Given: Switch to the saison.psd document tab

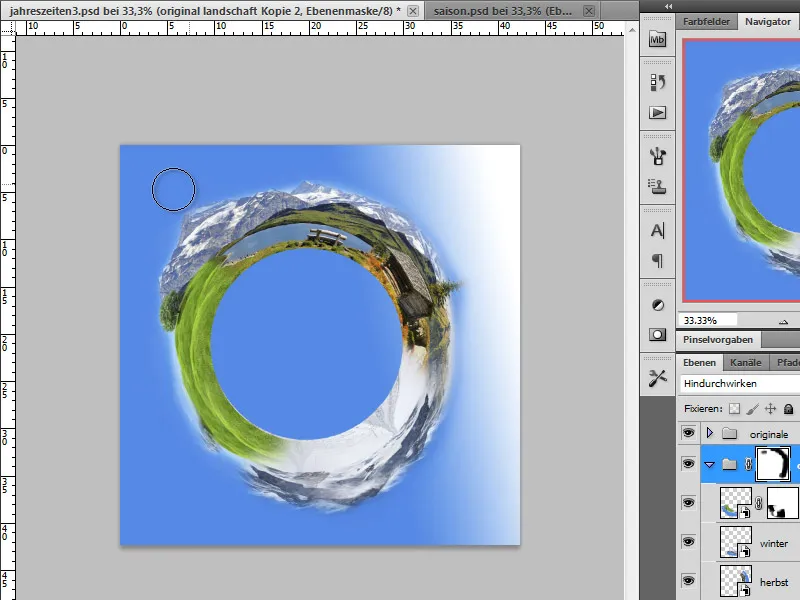Looking at the screenshot, I should click(499, 10).
